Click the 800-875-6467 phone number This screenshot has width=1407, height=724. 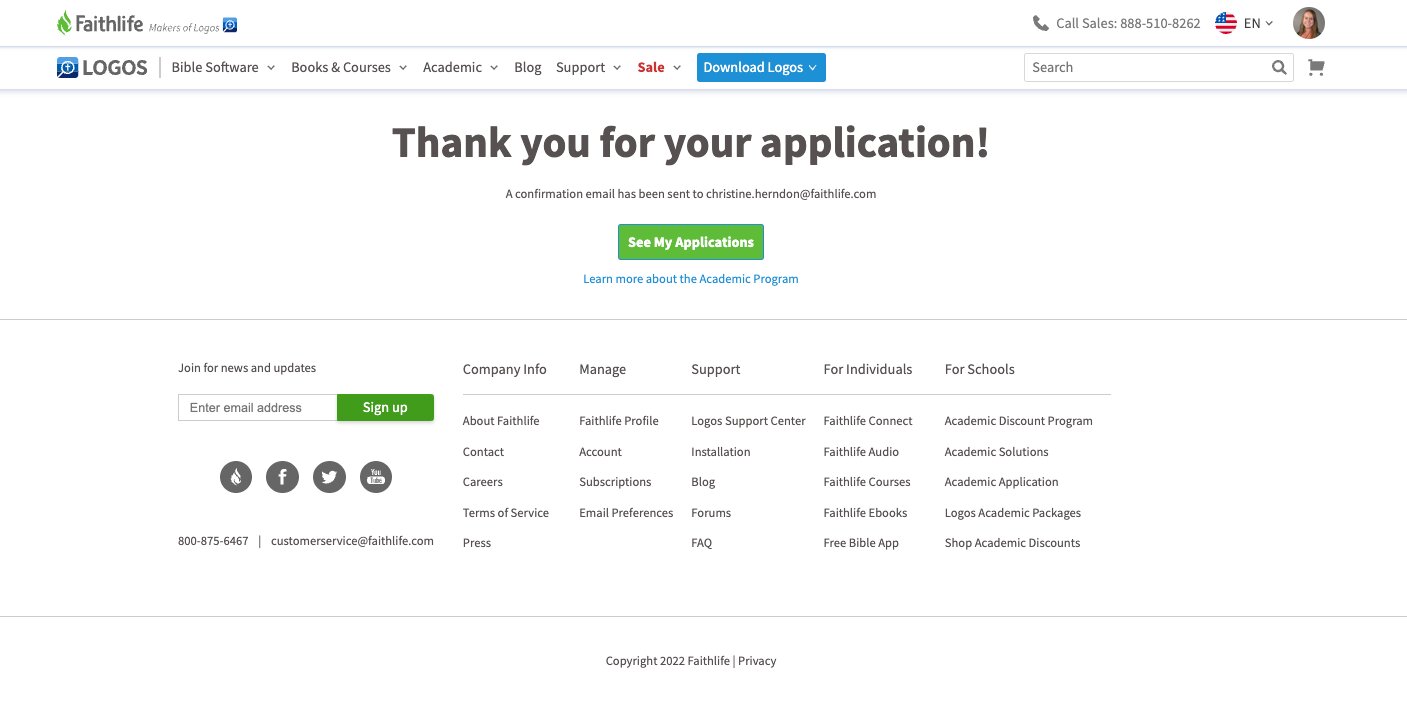click(213, 541)
